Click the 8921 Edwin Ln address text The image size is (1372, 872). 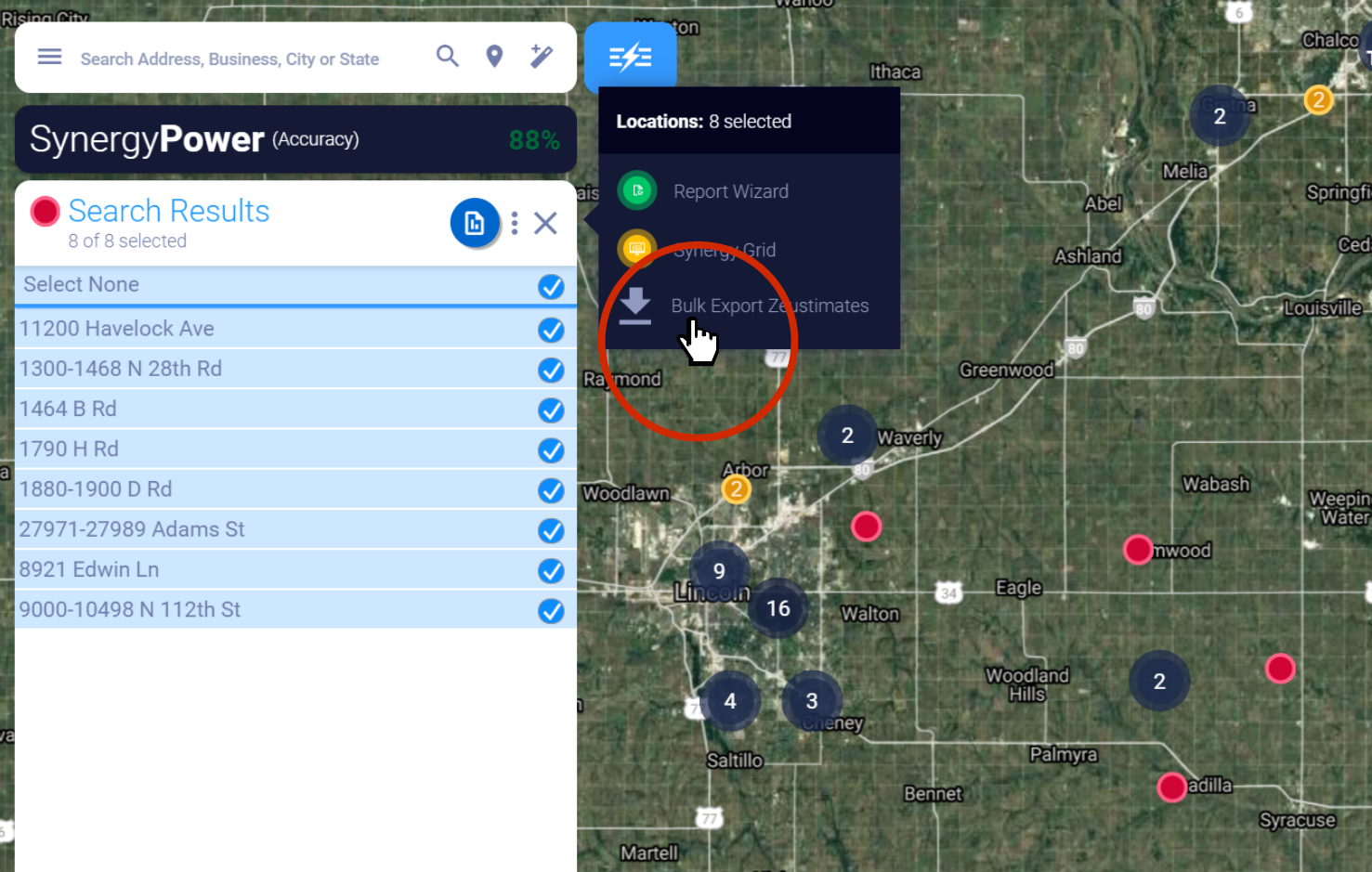[x=89, y=569]
